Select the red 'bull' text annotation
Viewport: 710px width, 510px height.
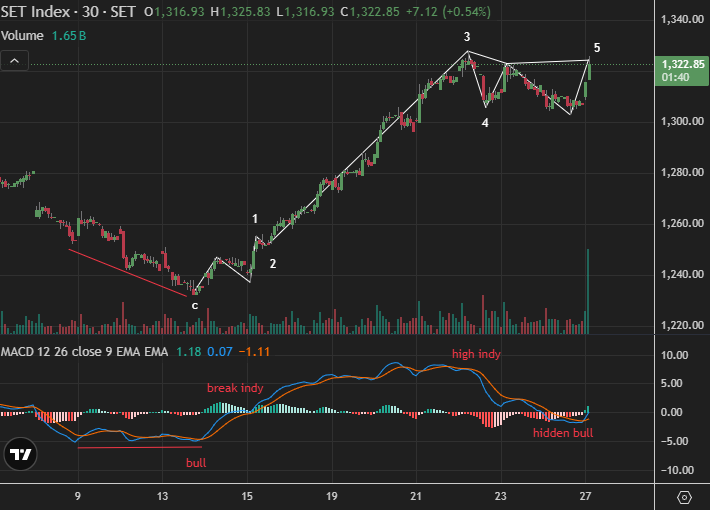(x=196, y=463)
